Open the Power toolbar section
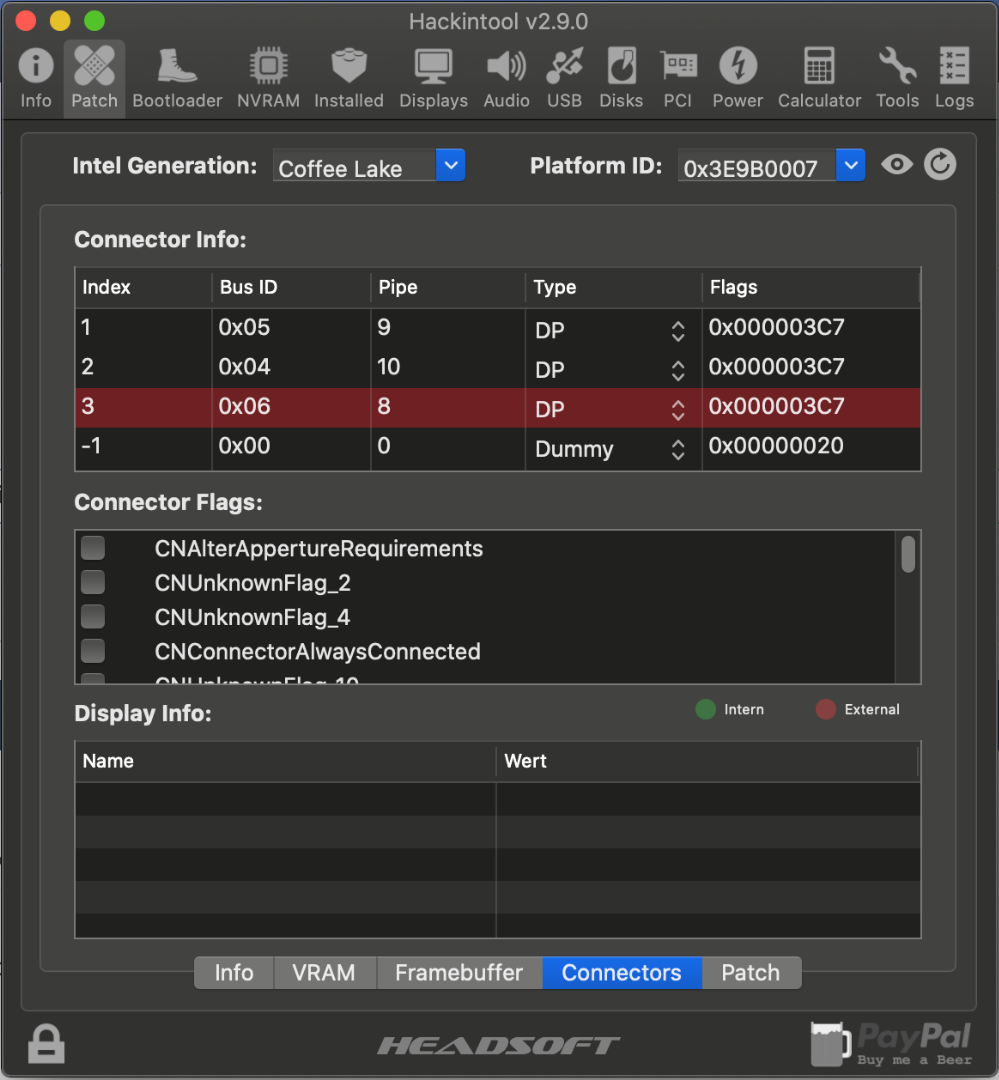999x1080 pixels. 737,78
